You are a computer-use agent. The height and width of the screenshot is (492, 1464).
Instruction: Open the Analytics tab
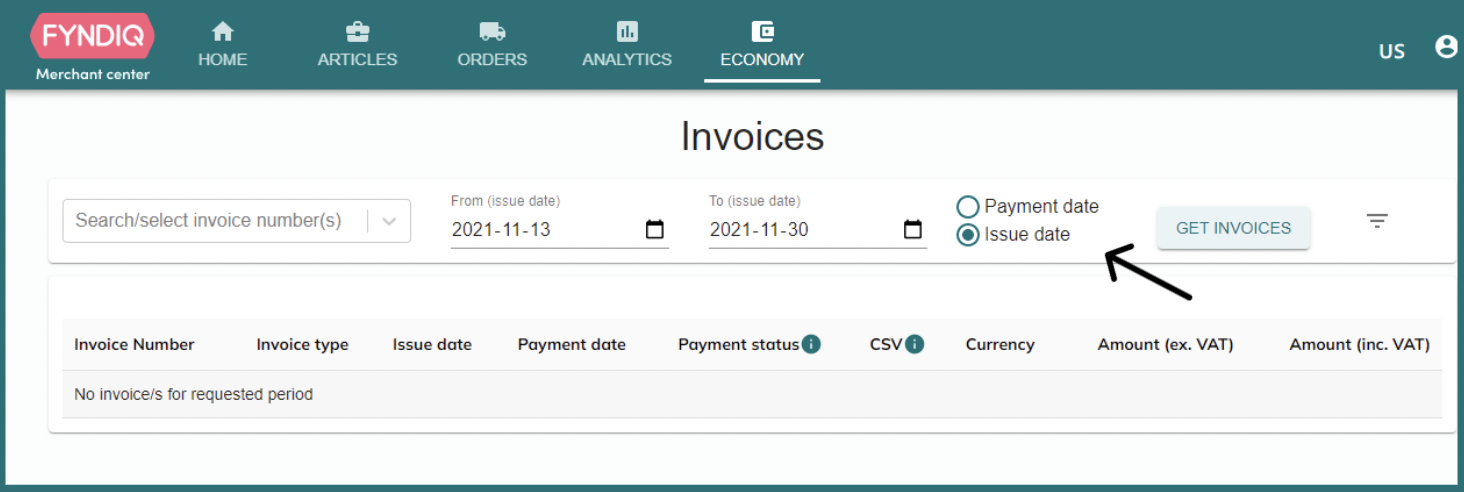[x=627, y=45]
